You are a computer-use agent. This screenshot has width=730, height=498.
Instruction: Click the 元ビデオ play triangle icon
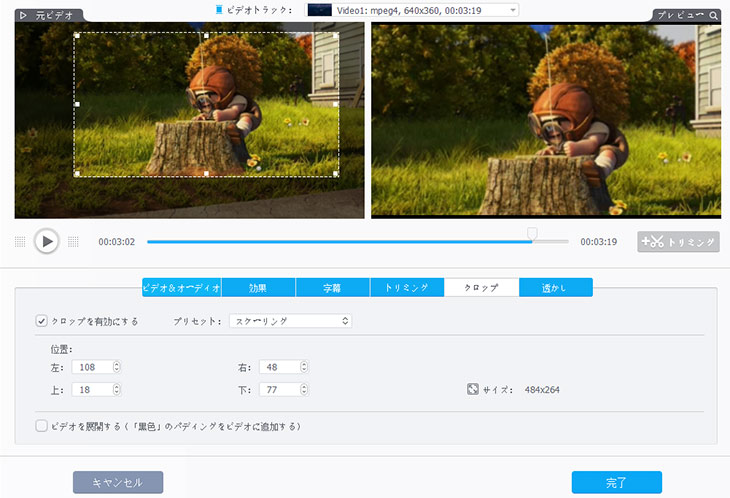(23, 15)
